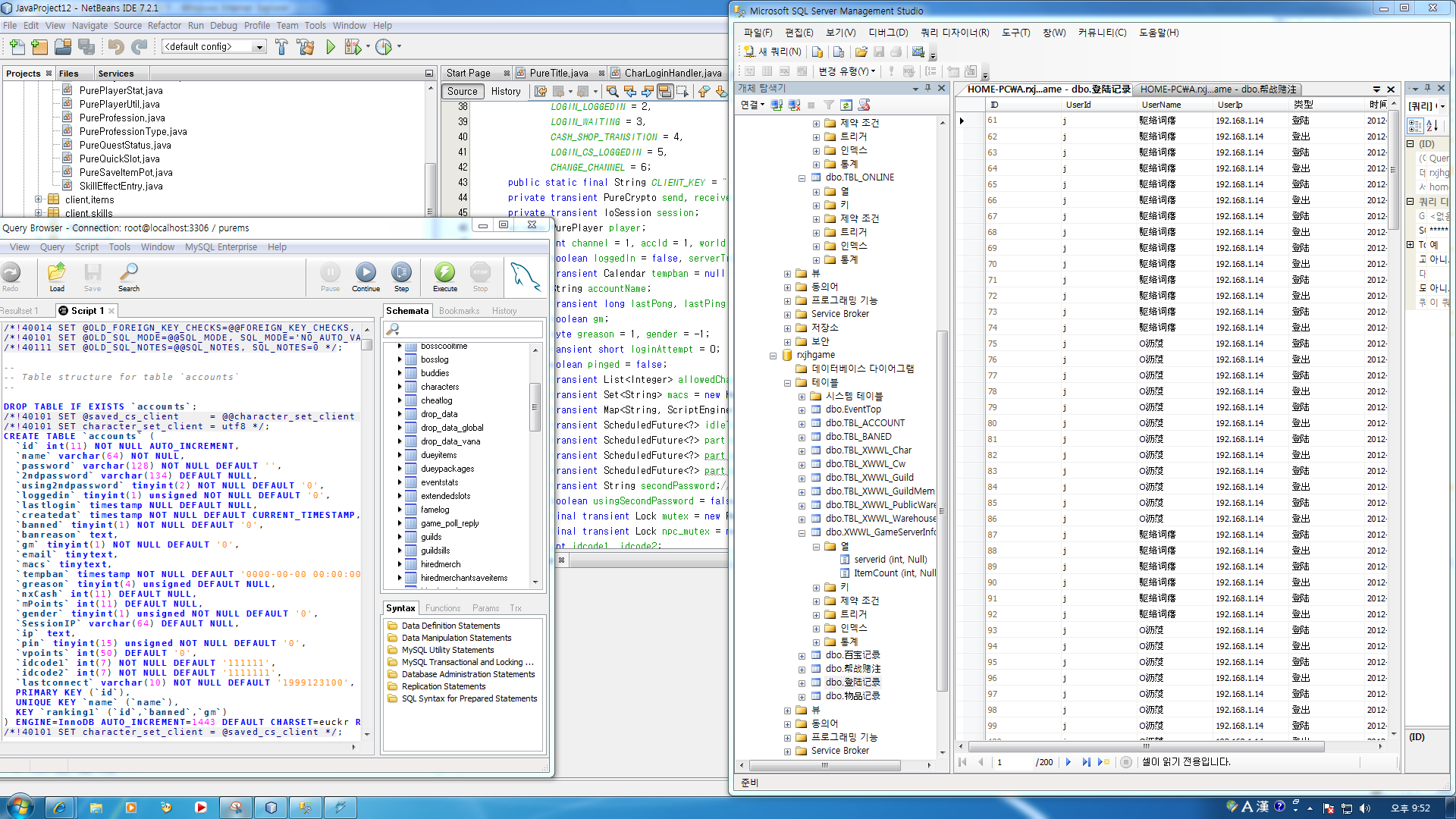Click the Continue playback button
The height and width of the screenshot is (819, 1456).
tap(366, 277)
